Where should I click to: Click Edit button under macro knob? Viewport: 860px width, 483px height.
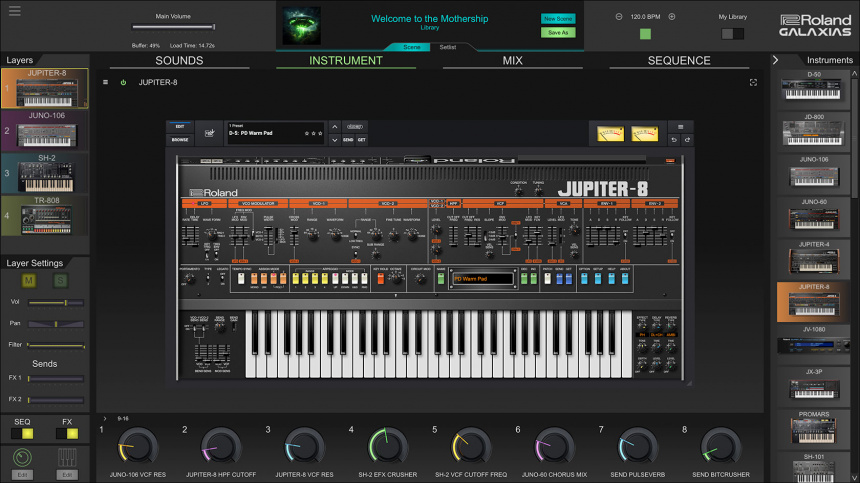pyautogui.click(x=22, y=475)
